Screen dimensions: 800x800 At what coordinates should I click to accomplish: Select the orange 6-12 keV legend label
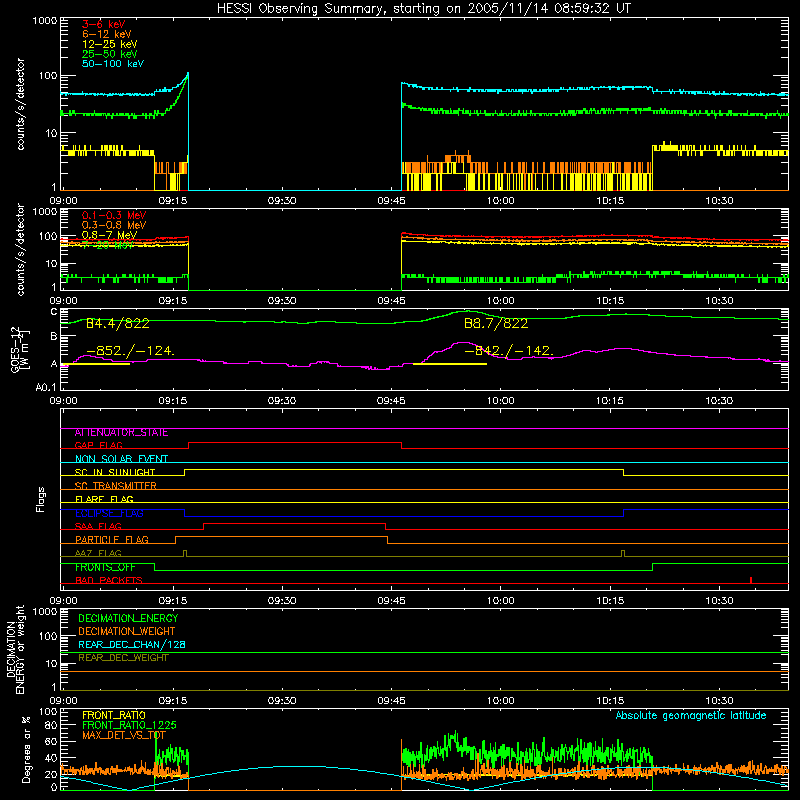coord(107,34)
